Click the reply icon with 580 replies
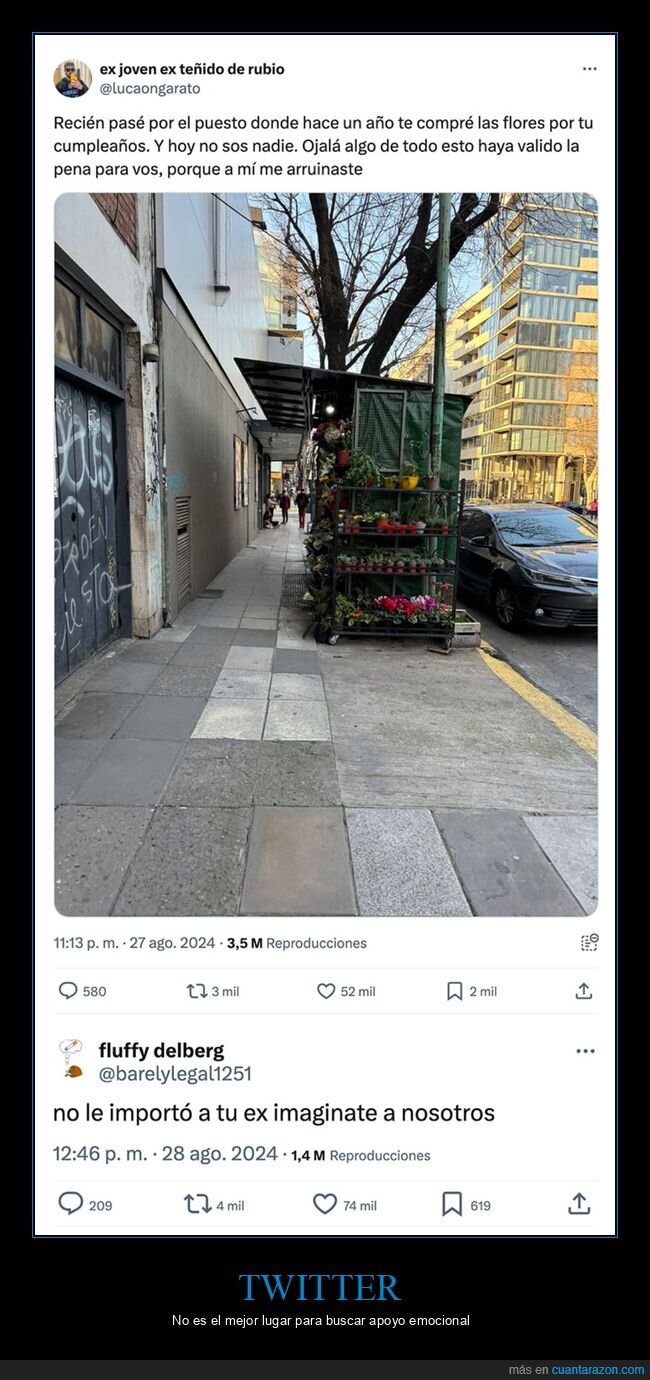 tap(68, 991)
